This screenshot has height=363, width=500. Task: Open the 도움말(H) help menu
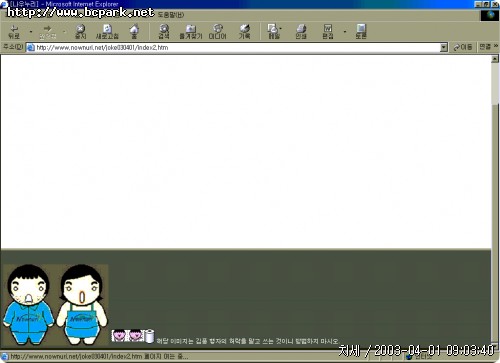(171, 15)
